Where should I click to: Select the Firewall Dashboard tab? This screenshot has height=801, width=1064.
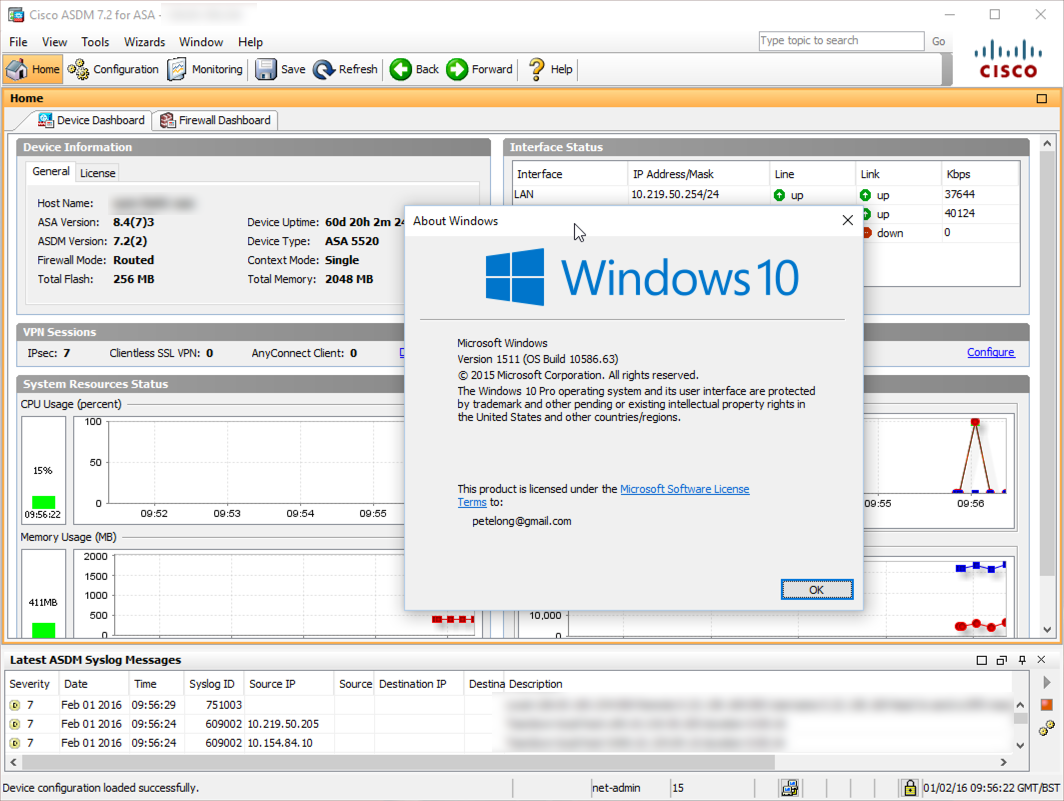215,120
